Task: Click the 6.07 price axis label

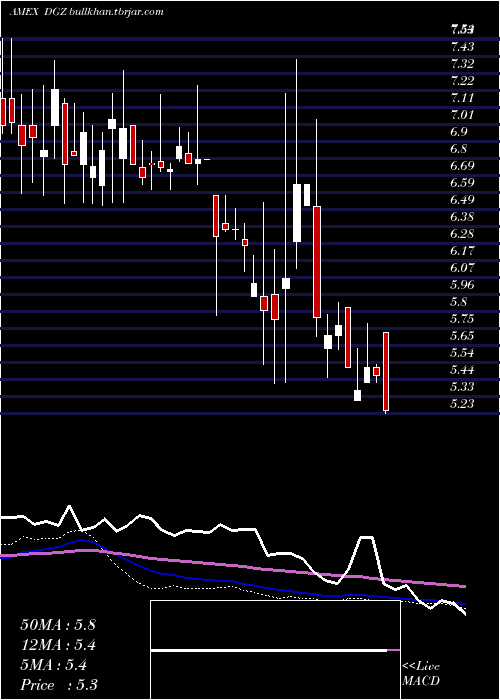Action: (462, 268)
